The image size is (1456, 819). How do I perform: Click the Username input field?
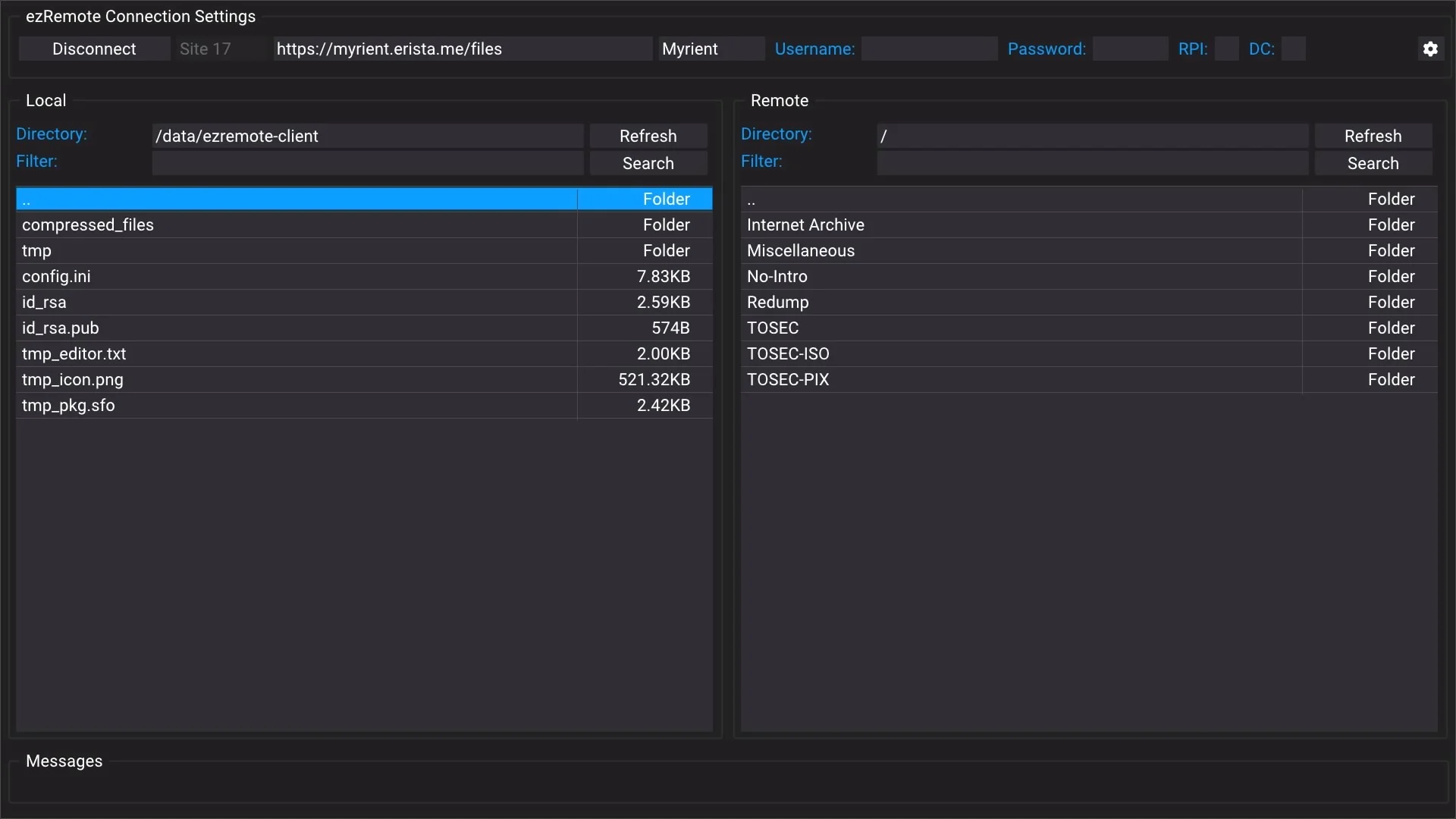[928, 49]
